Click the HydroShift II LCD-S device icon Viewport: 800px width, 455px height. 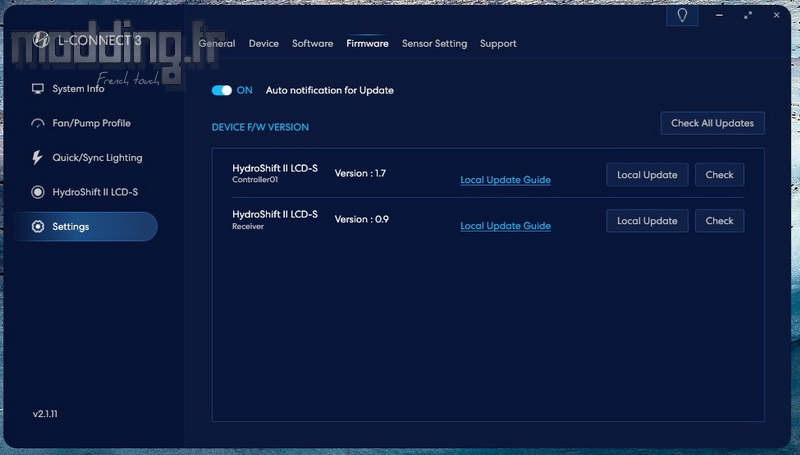point(38,192)
